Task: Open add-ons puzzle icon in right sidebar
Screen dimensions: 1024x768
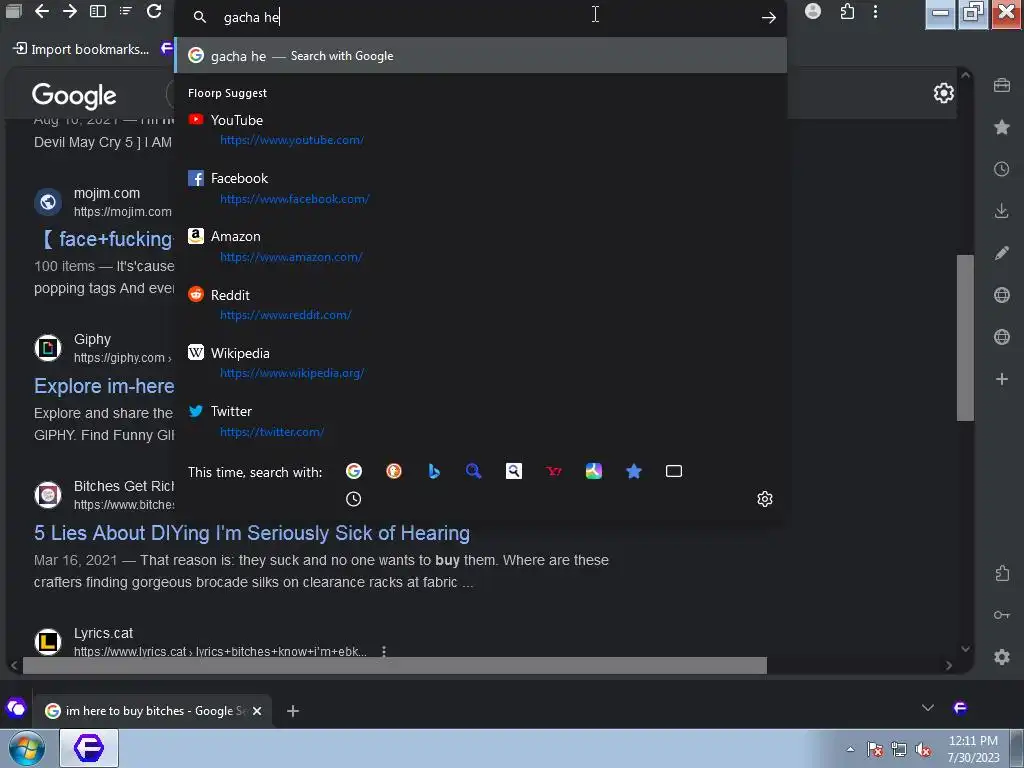Action: [x=1002, y=573]
